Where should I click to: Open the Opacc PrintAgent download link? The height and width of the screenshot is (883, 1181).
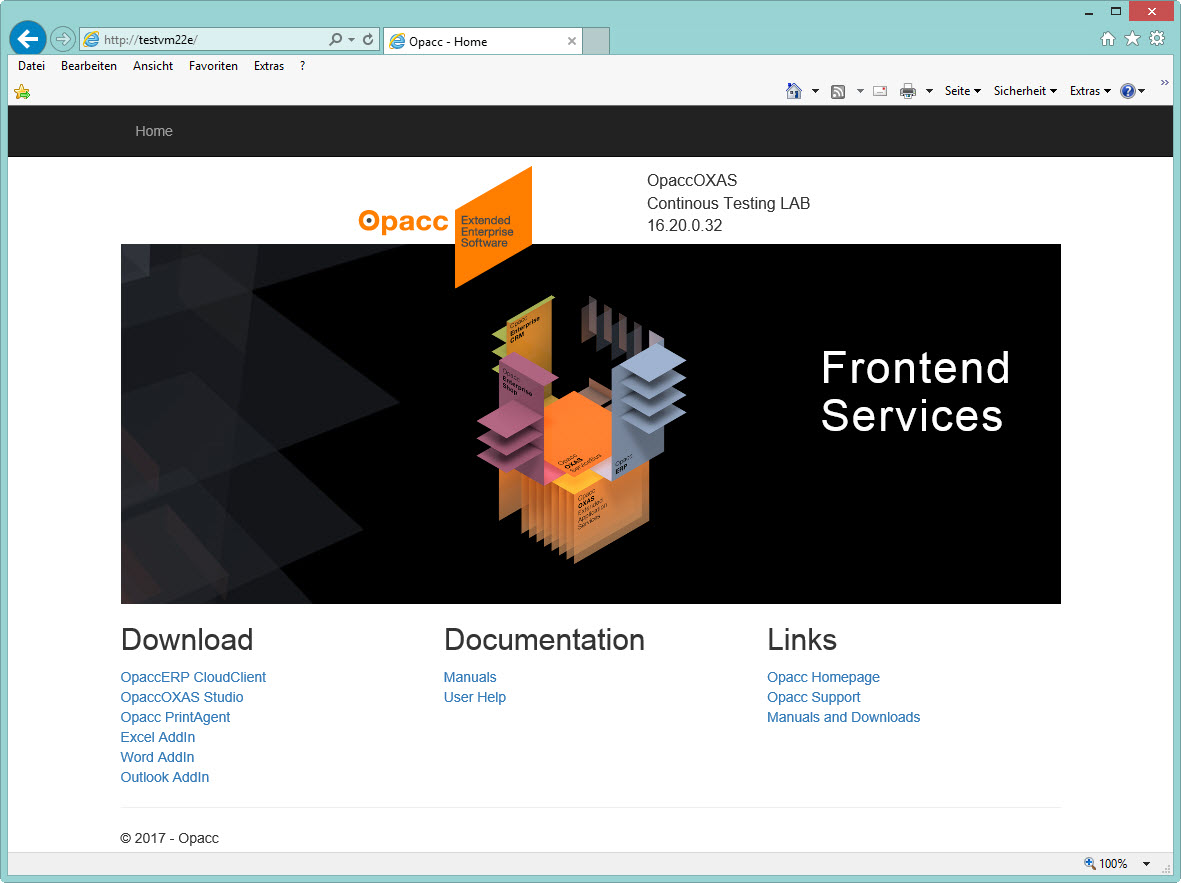point(175,717)
